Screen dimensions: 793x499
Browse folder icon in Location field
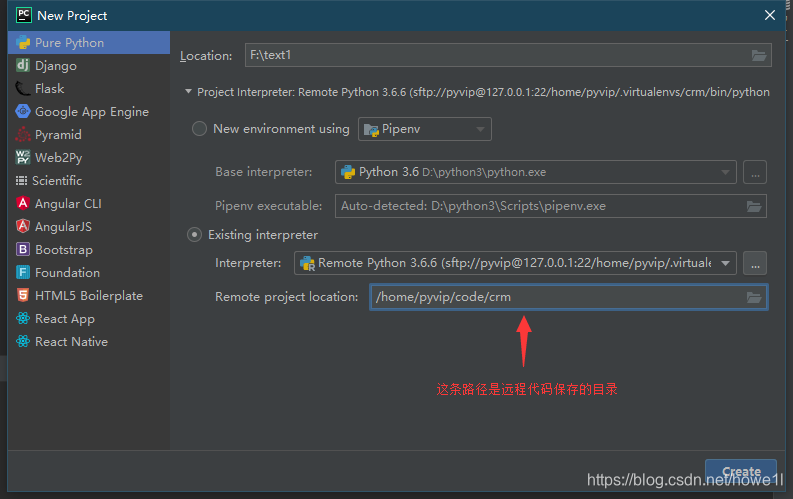point(759,56)
